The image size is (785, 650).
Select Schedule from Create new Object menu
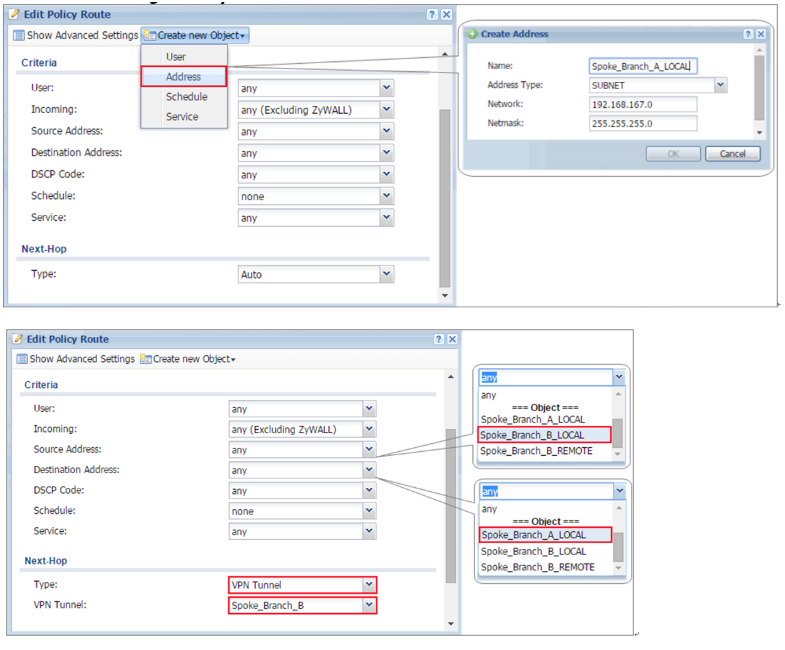(186, 97)
